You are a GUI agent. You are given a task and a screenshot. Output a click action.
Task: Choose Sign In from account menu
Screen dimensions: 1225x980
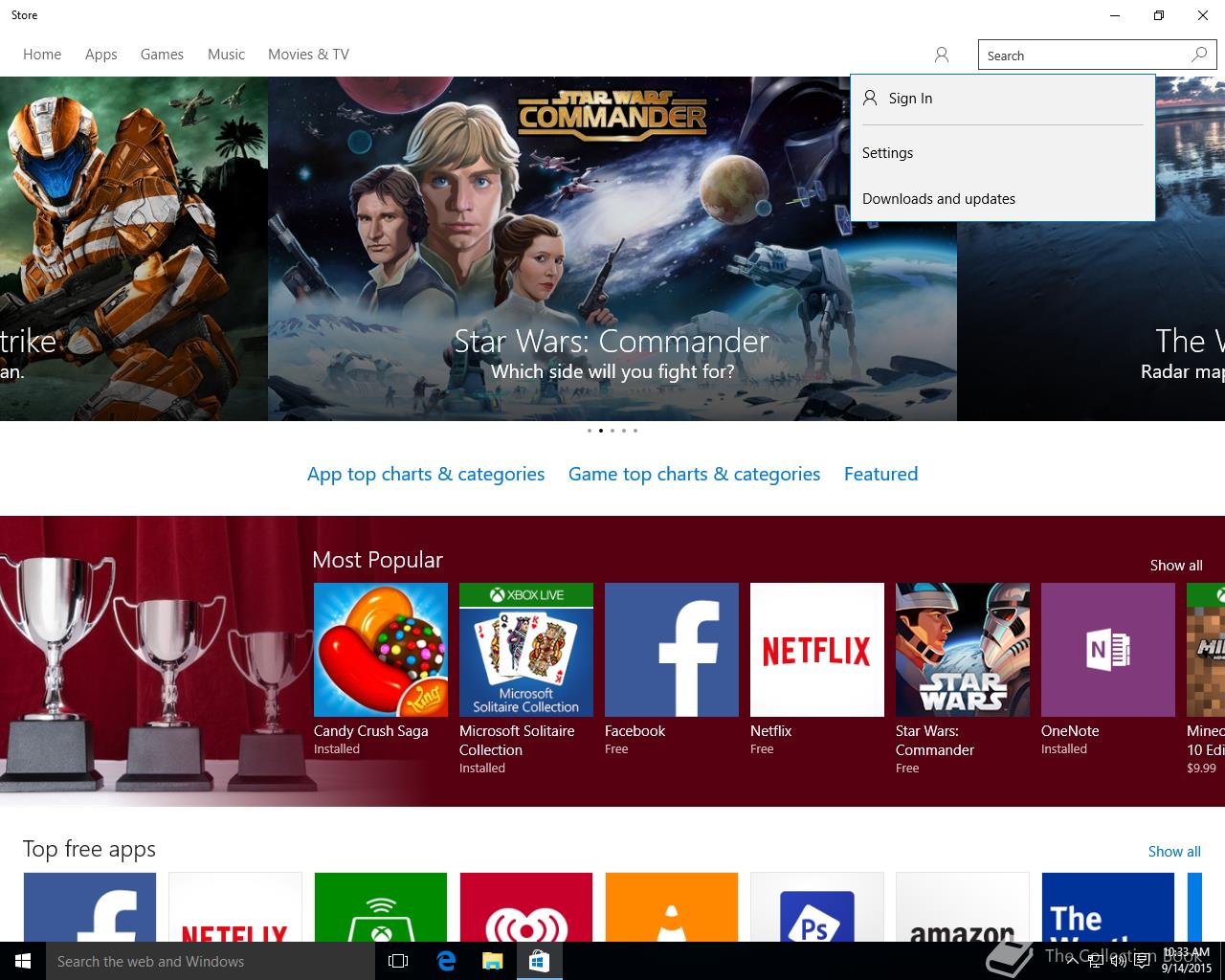[x=1002, y=99]
